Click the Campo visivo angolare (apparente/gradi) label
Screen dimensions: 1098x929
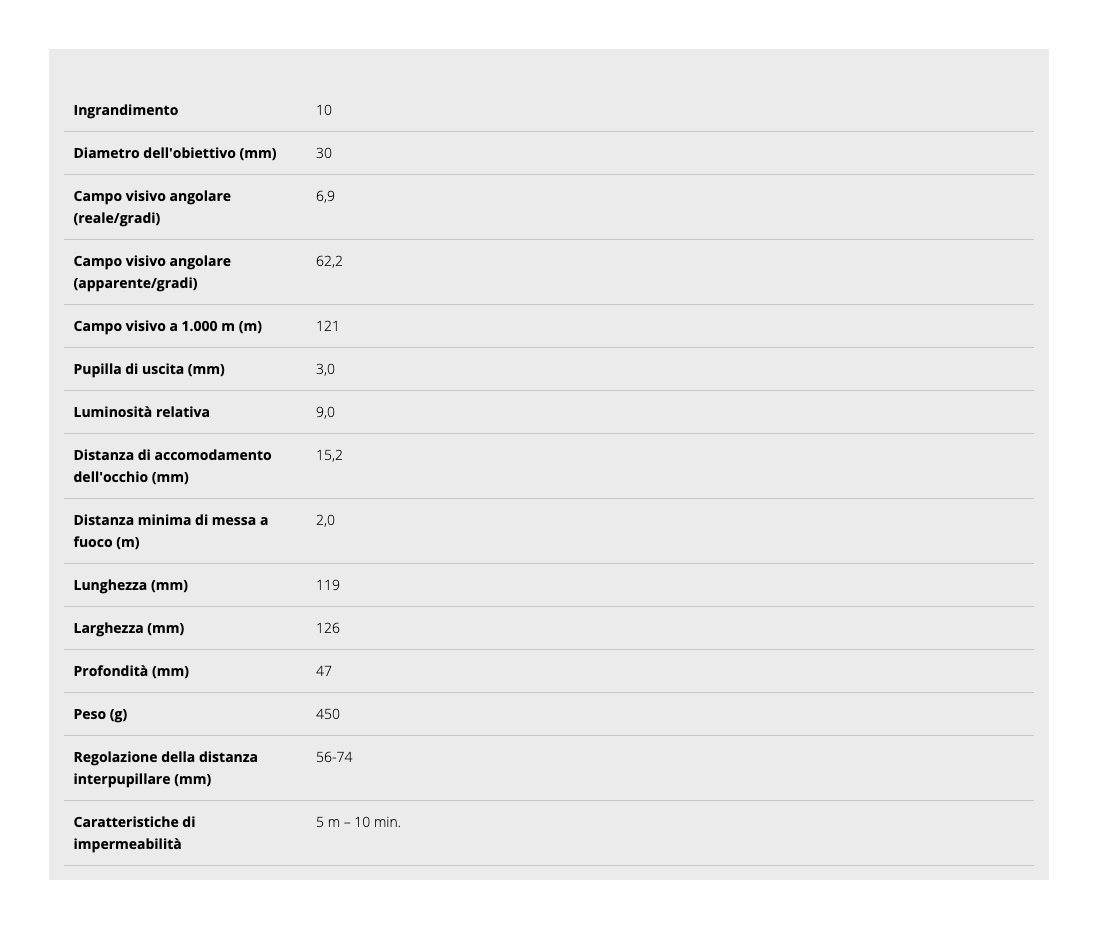(x=152, y=272)
